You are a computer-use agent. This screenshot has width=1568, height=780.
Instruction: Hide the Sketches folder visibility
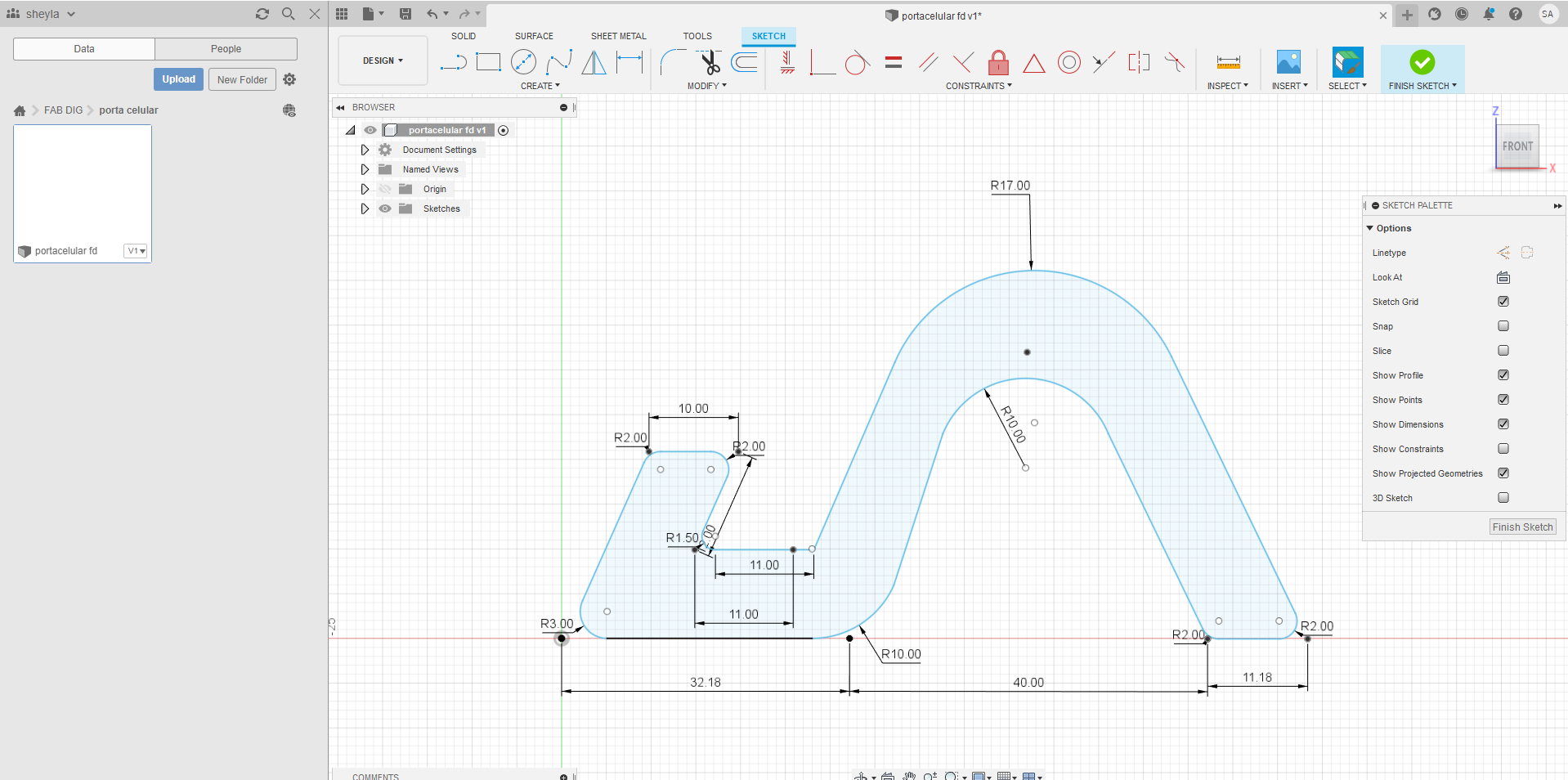pyautogui.click(x=385, y=208)
